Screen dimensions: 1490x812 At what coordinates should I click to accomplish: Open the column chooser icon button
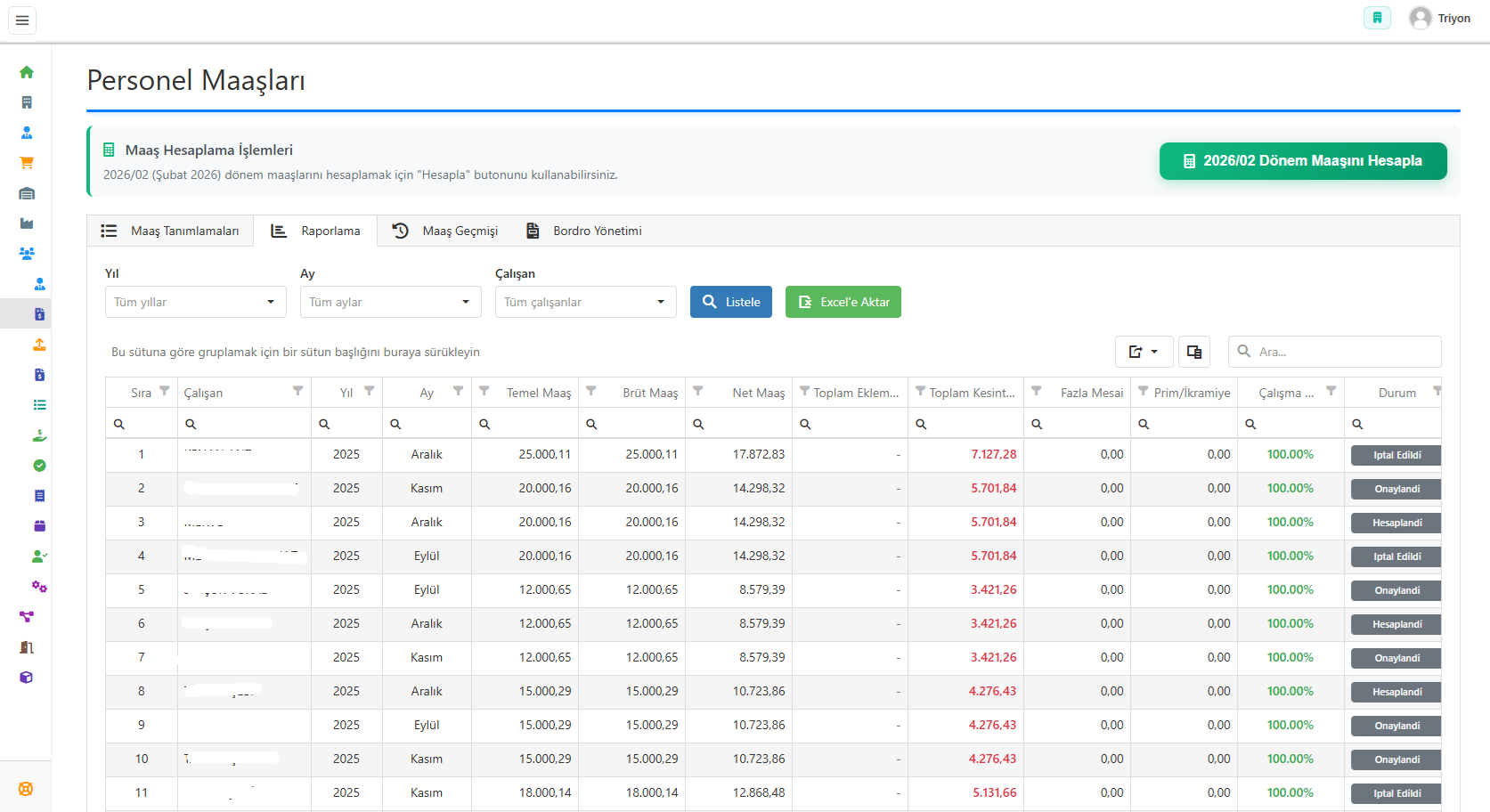click(1193, 352)
